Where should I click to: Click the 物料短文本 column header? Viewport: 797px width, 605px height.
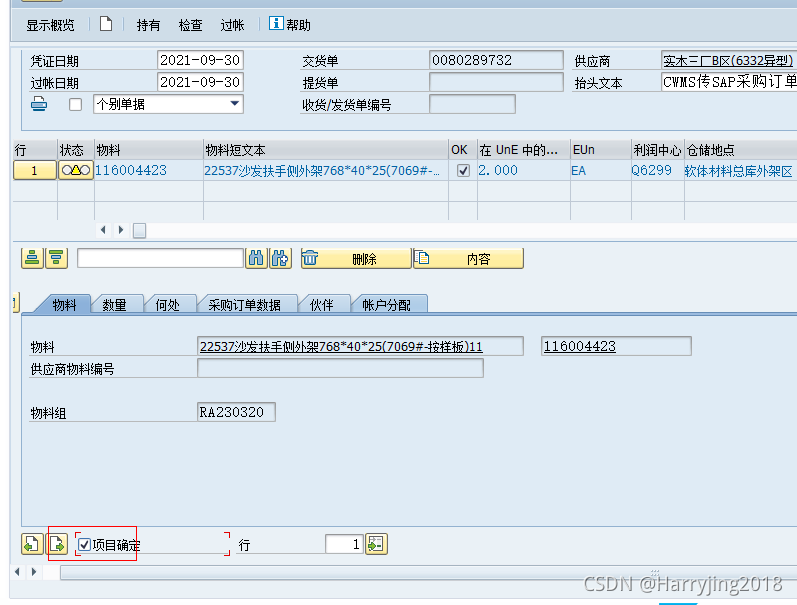(325, 150)
